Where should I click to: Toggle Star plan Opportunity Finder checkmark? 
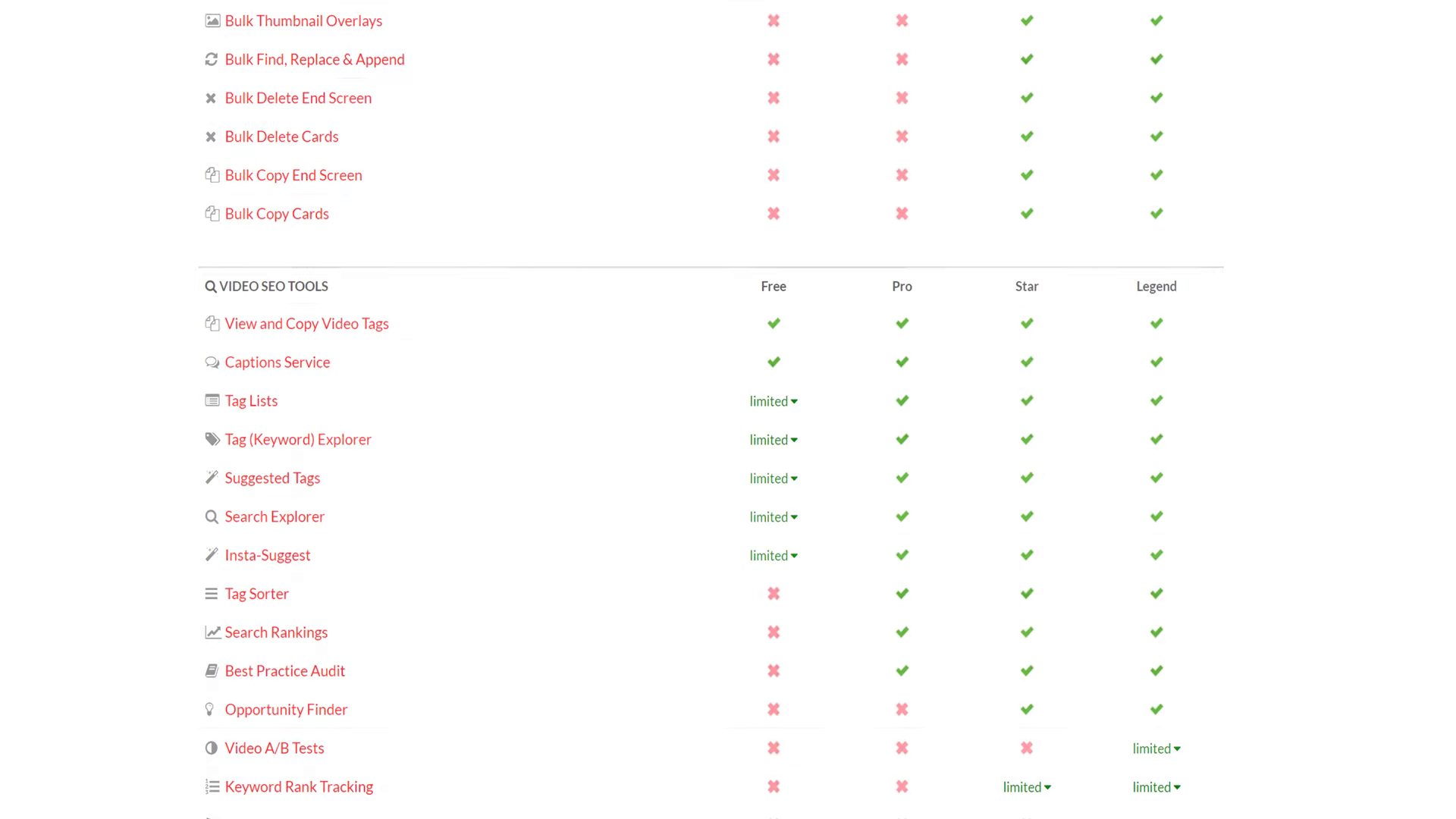coord(1027,709)
